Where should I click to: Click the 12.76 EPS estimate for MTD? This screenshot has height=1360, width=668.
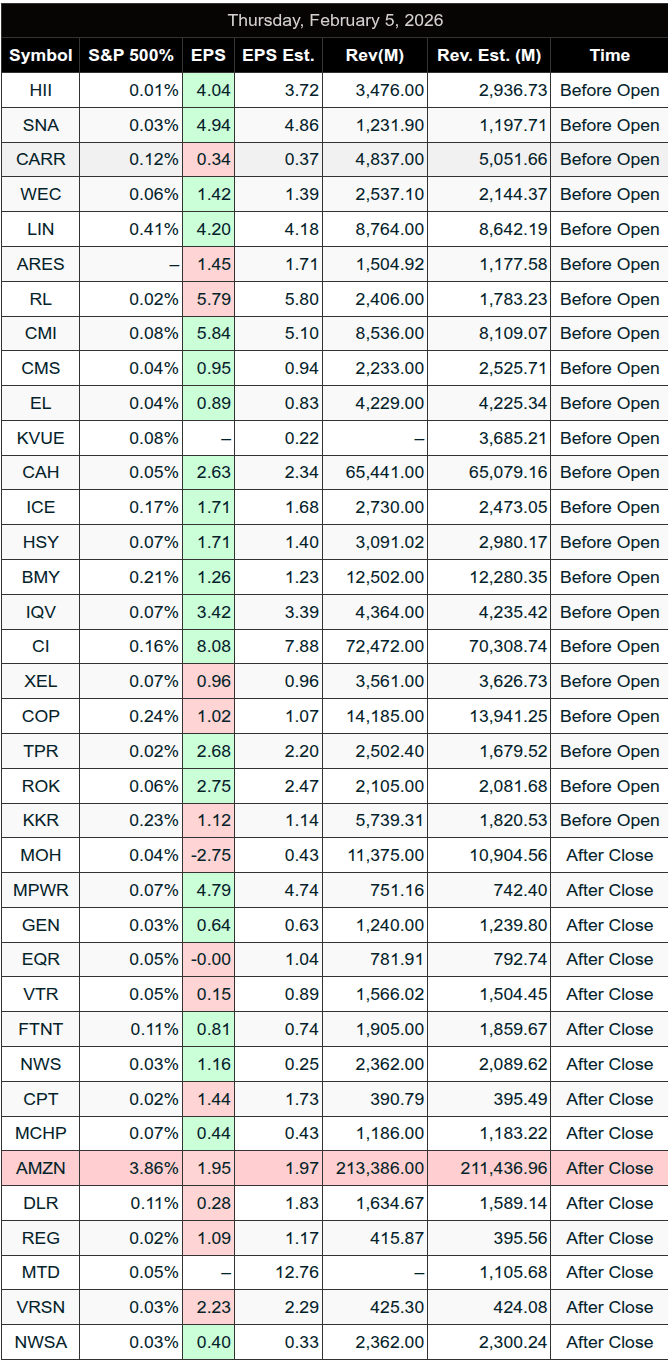click(x=278, y=1272)
